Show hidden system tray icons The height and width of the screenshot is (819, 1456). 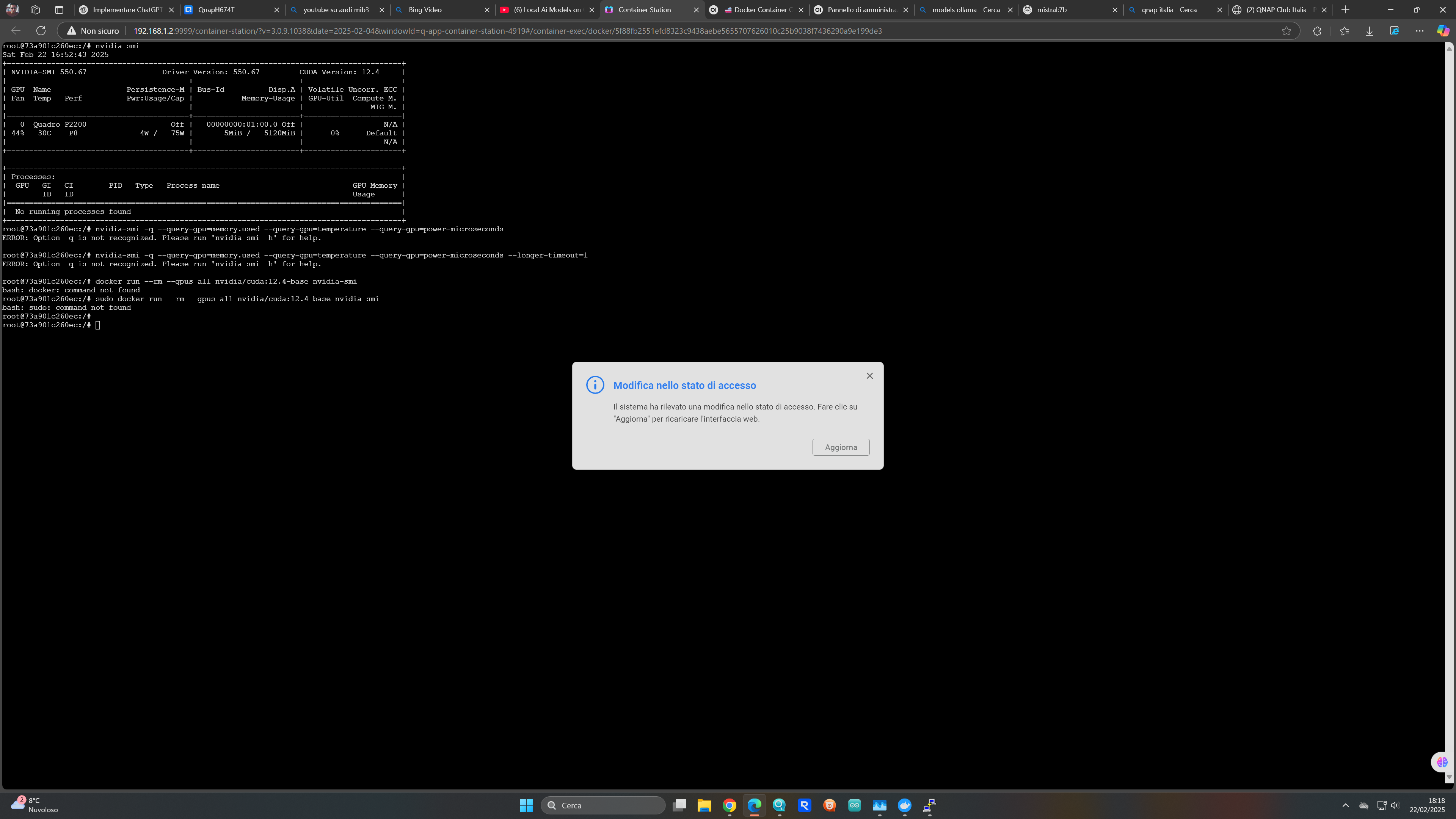(x=1345, y=805)
